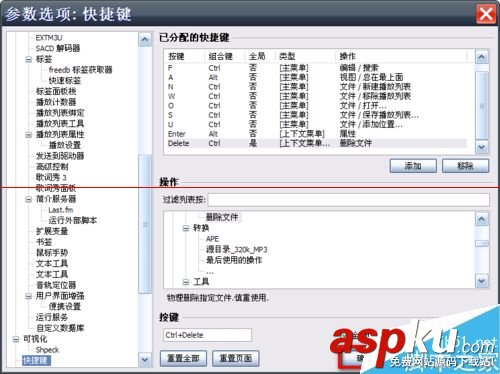This screenshot has height=374, width=500.
Task: Close the 参数选项 dialog window
Action: (x=486, y=14)
